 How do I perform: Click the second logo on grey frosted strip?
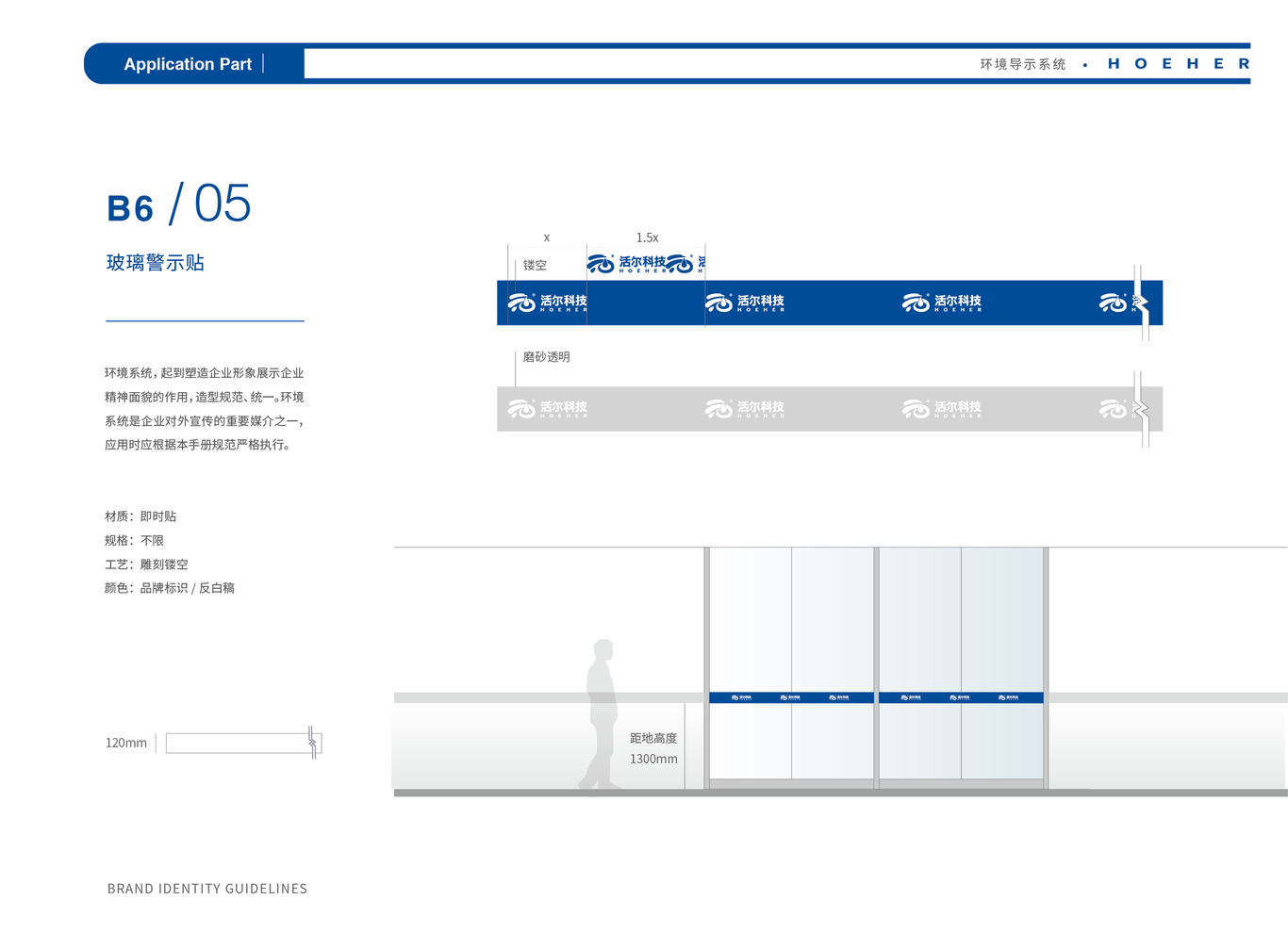coord(745,408)
